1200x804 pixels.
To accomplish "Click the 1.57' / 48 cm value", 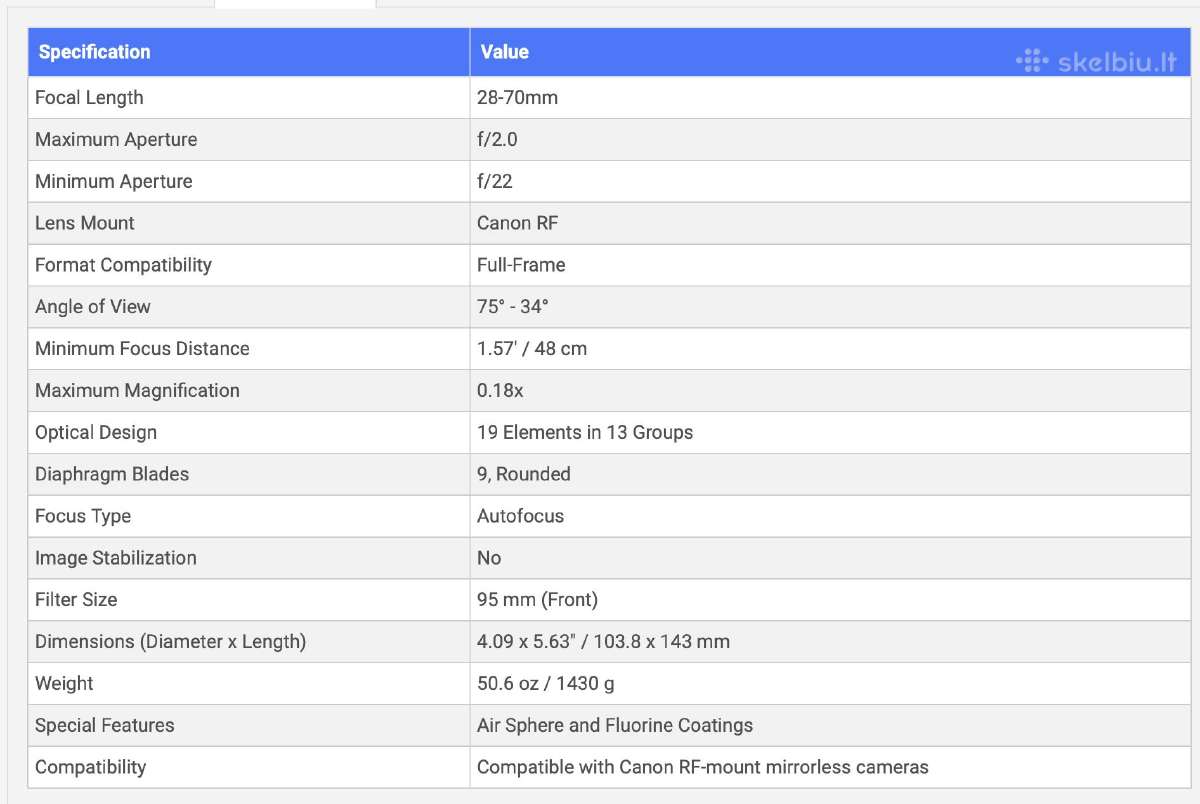I will (x=532, y=349).
